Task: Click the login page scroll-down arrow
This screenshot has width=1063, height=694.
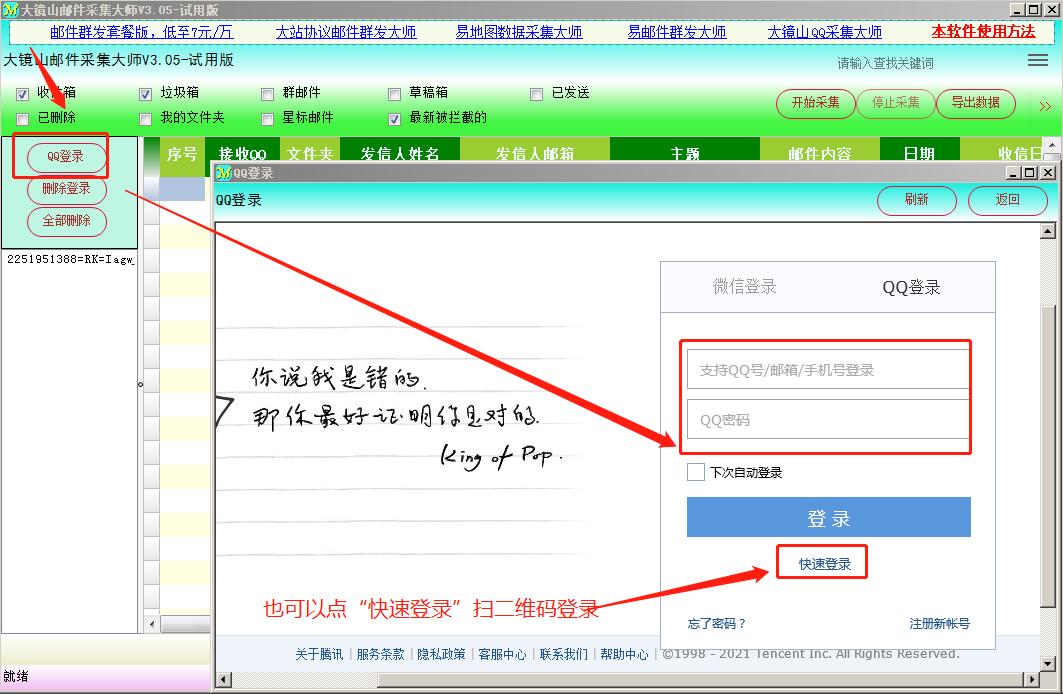Action: pos(1048,664)
